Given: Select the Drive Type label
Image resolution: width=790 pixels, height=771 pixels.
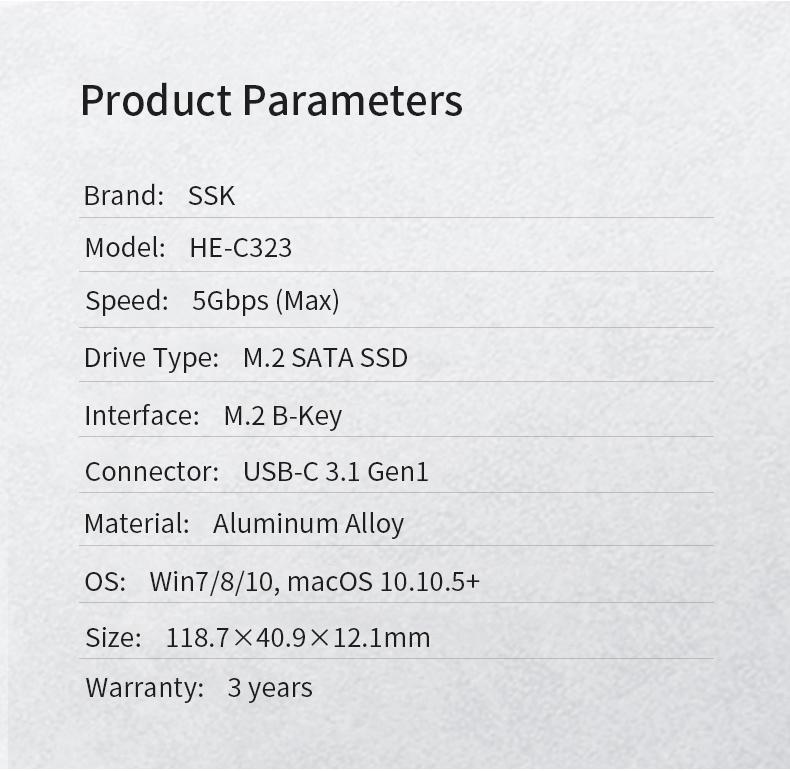Looking at the screenshot, I should click(x=152, y=358).
